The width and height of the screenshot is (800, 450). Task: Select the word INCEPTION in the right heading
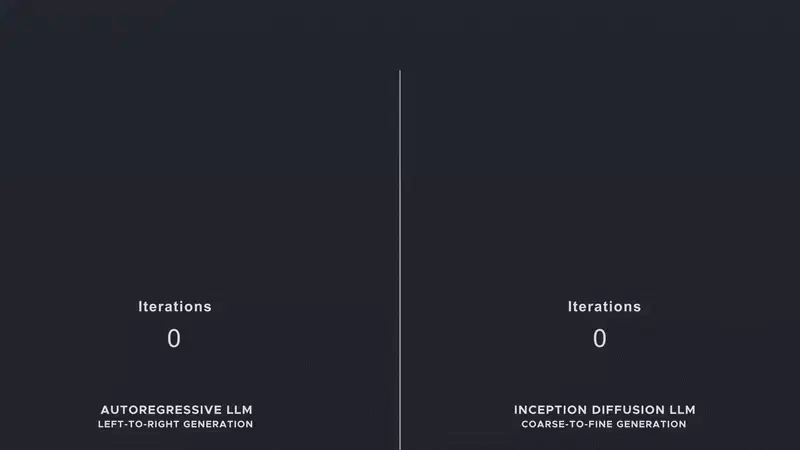tap(548, 410)
